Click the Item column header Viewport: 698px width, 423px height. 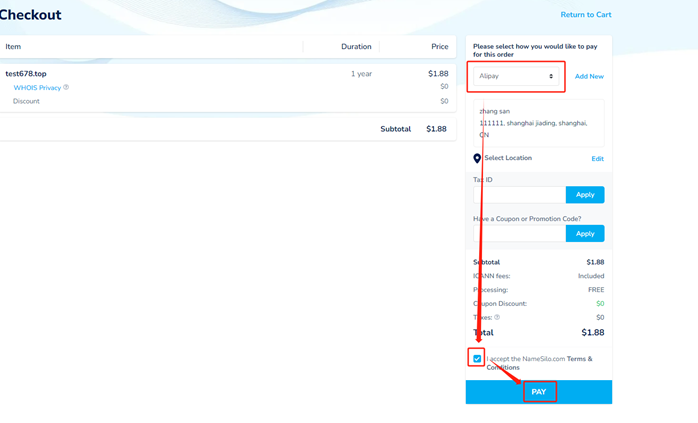(13, 47)
